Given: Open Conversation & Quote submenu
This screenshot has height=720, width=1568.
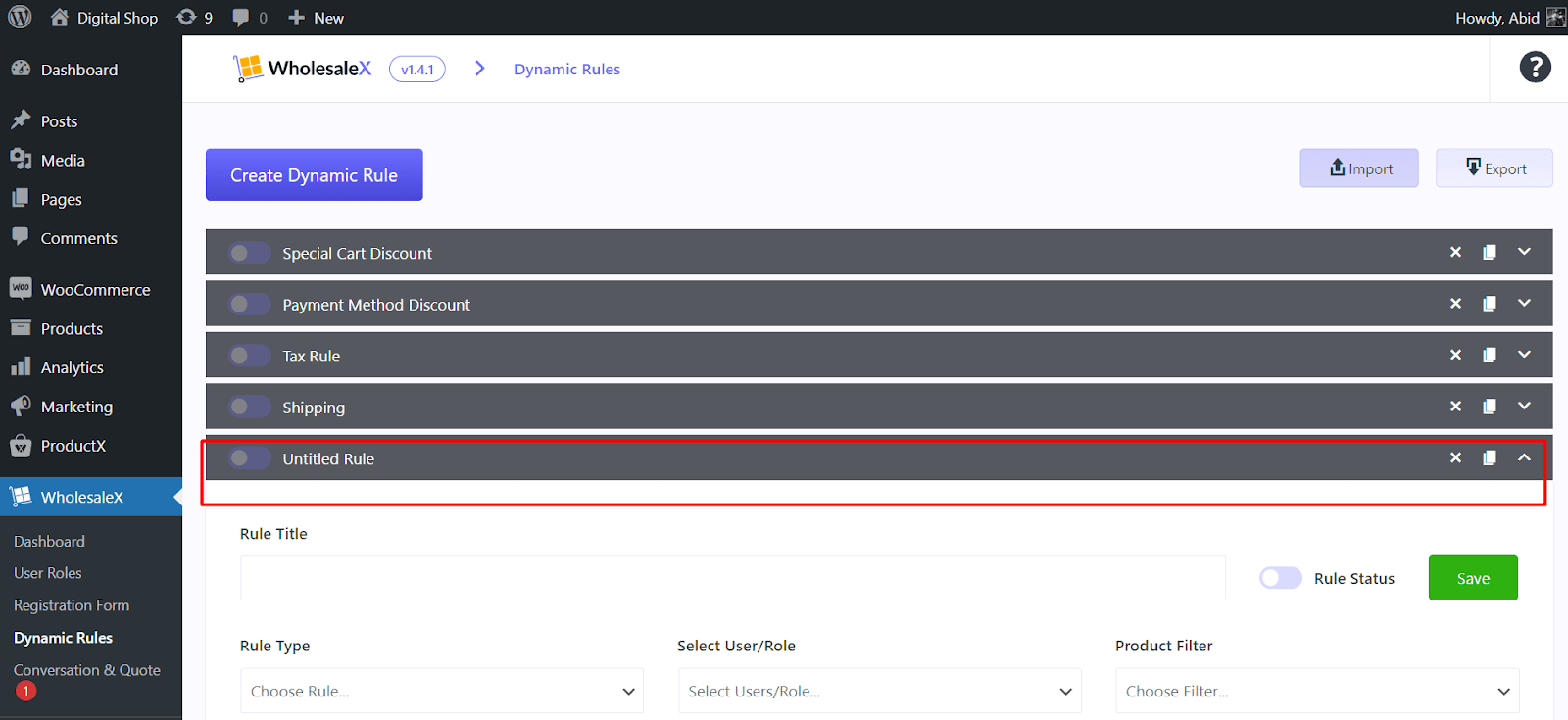Looking at the screenshot, I should coord(87,670).
